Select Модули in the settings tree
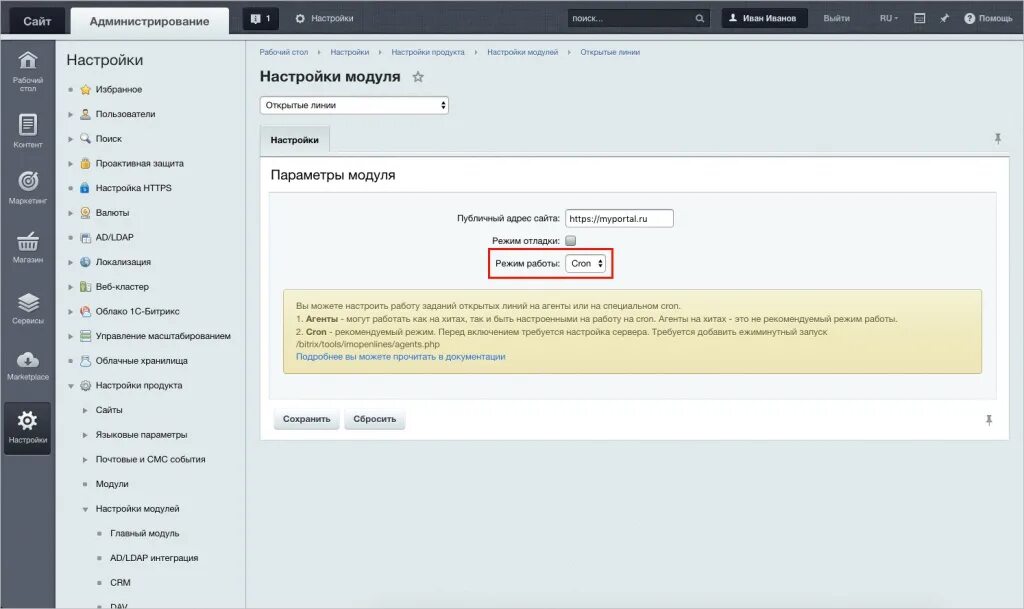Viewport: 1024px width, 609px height. coord(112,484)
